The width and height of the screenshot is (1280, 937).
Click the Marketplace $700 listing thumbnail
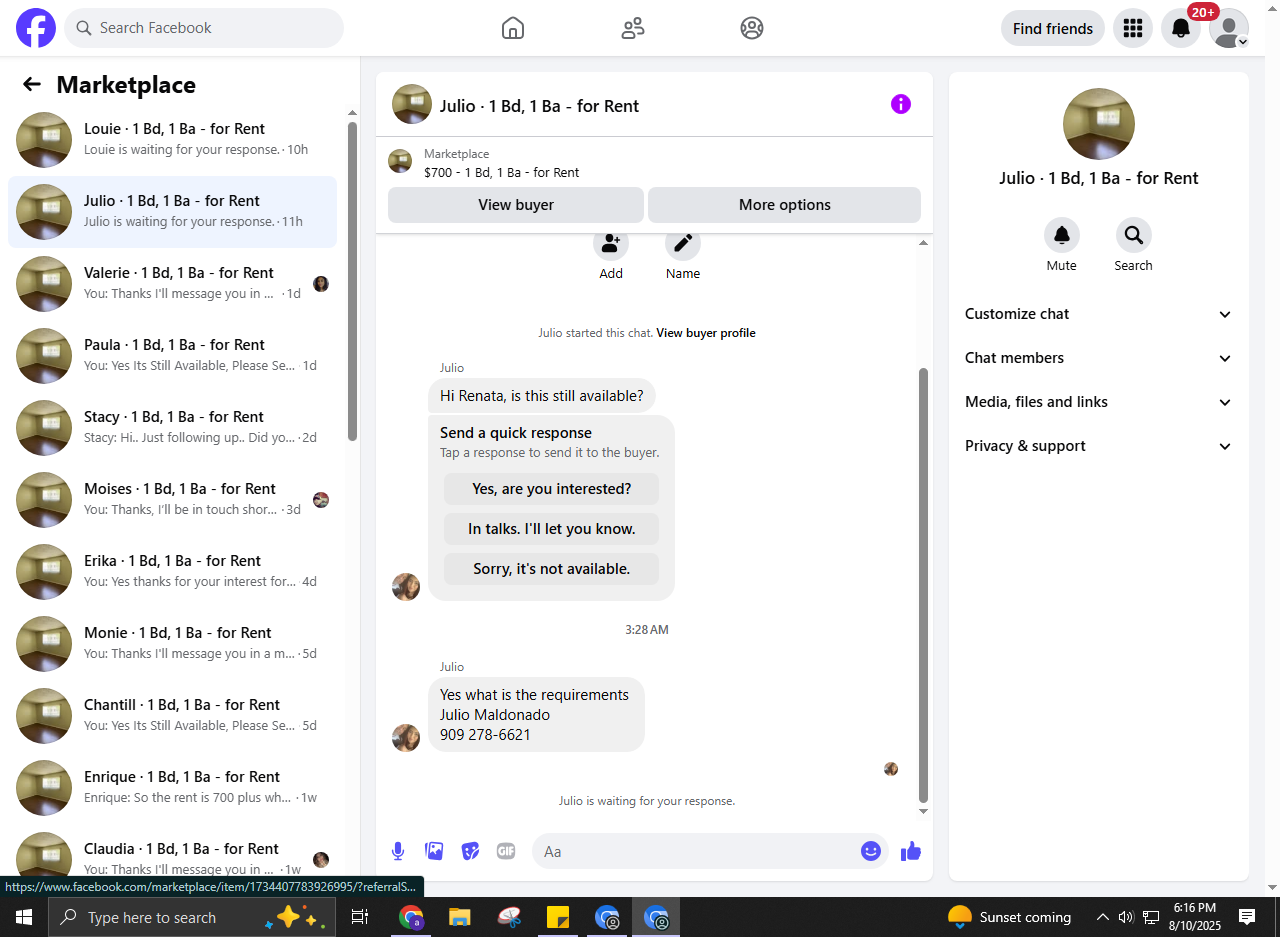(400, 161)
